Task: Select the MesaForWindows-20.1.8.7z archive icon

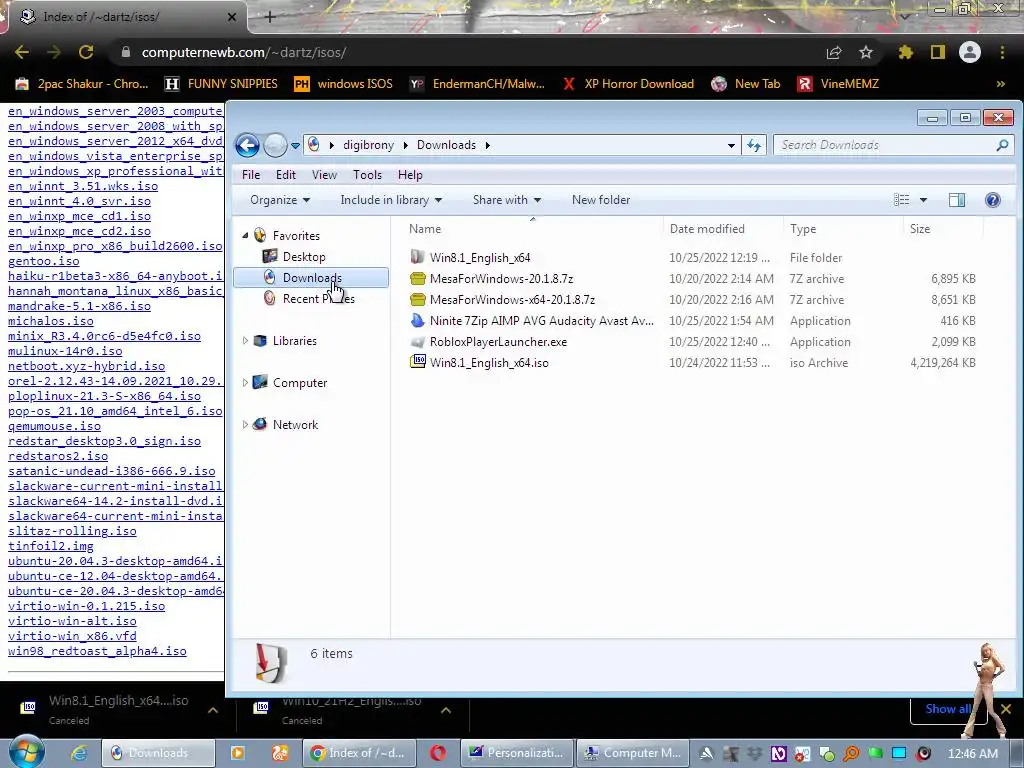Action: 417,279
